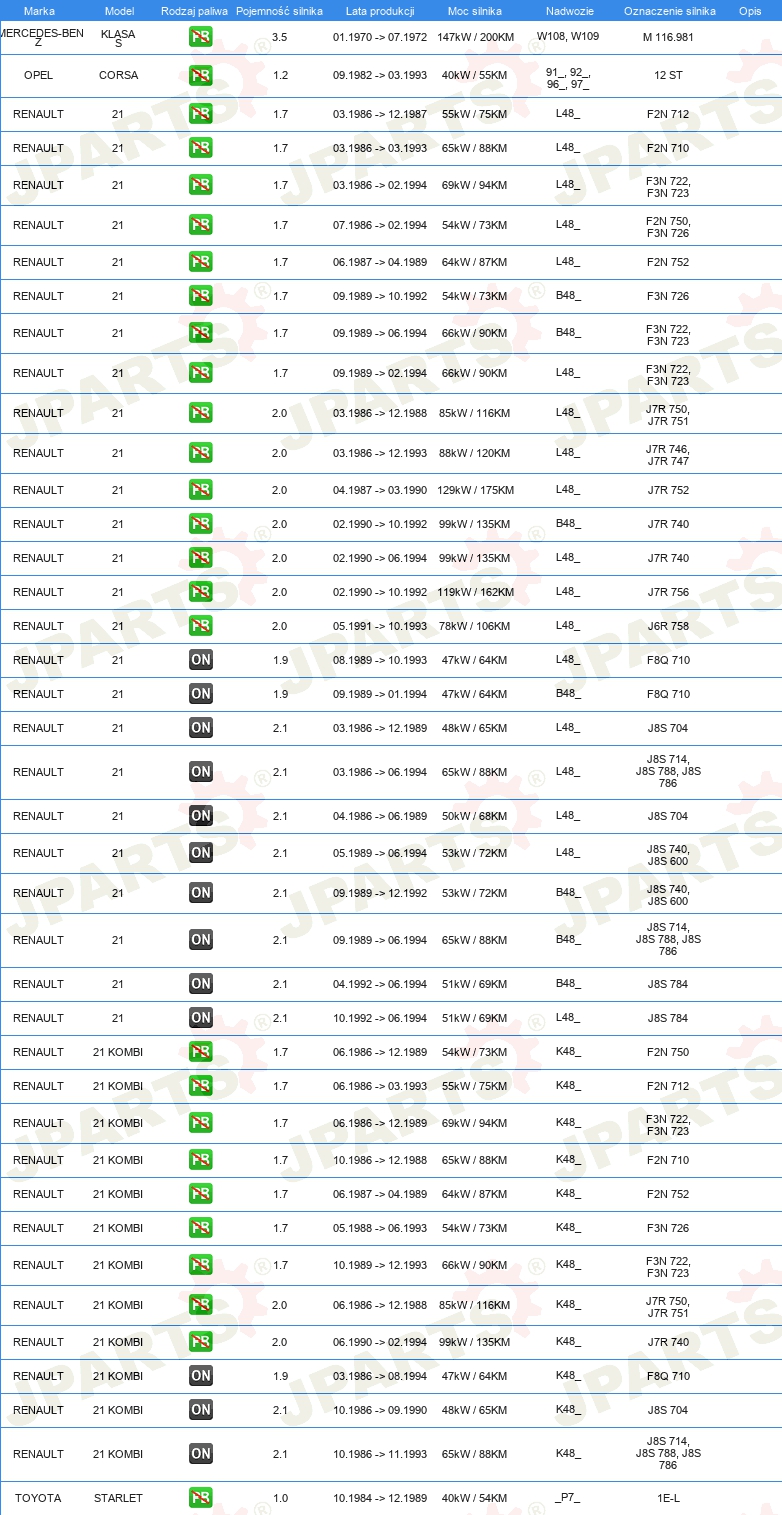Viewport: 782px width, 1515px height.
Task: Click ON icon in the 04.1992 -> 06.1994 row
Action: click(x=200, y=984)
